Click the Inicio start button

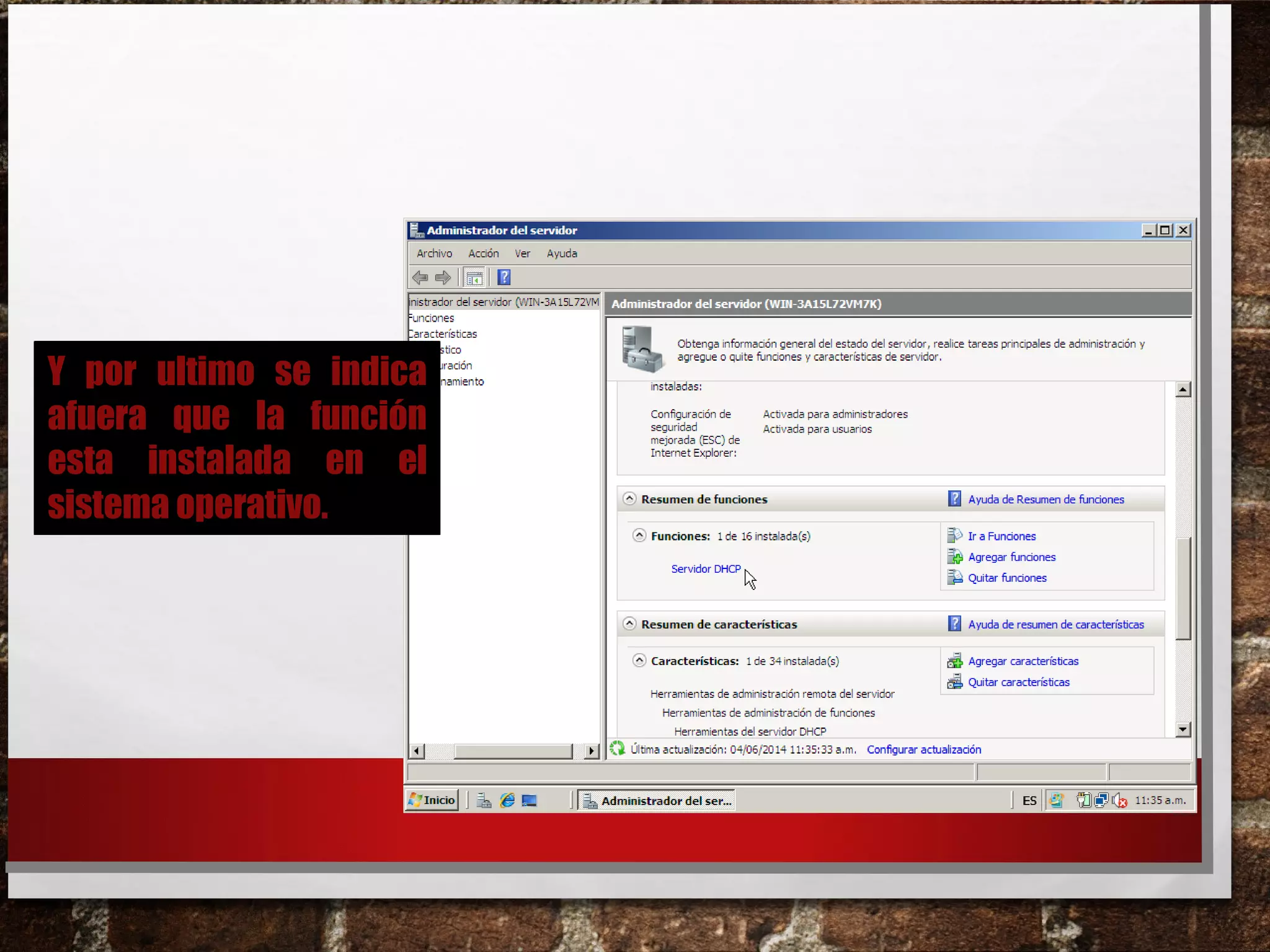click(x=432, y=800)
